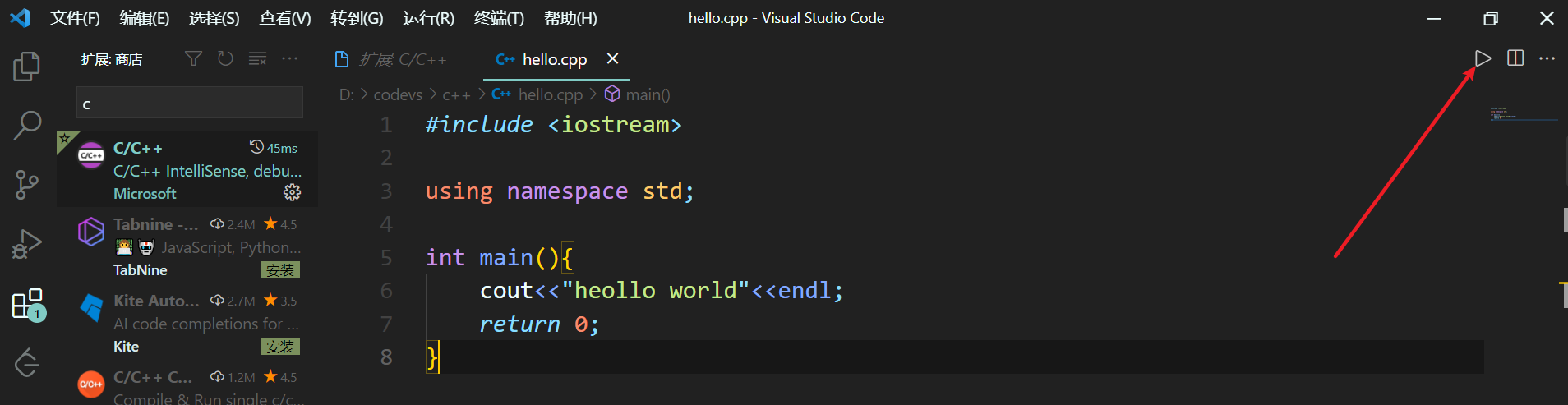Open the 运行(R) menu
This screenshot has height=405, width=1568.
(428, 18)
